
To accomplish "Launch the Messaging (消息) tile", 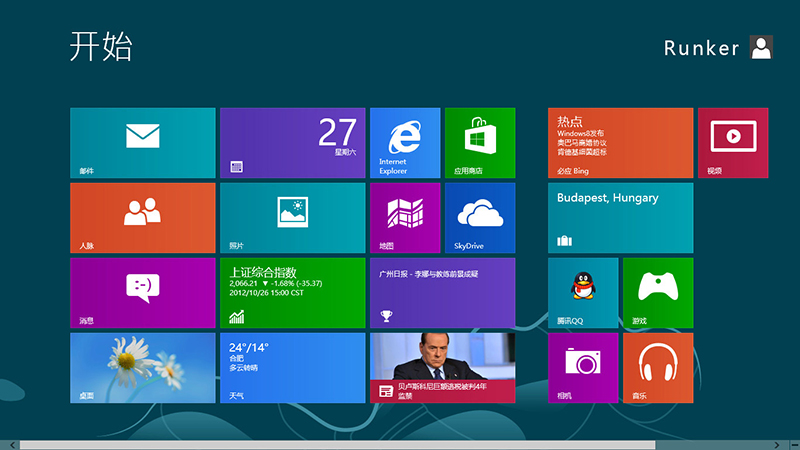I will pos(142,292).
